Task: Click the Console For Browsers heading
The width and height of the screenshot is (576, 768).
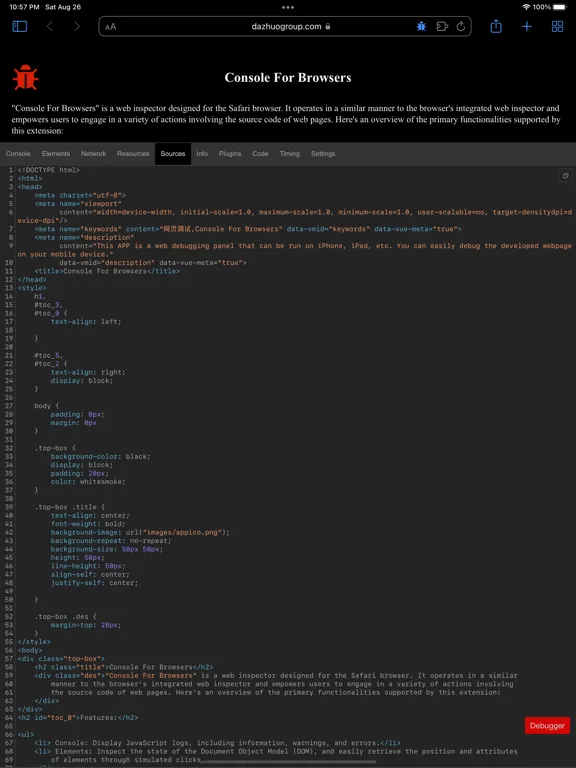Action: [288, 77]
